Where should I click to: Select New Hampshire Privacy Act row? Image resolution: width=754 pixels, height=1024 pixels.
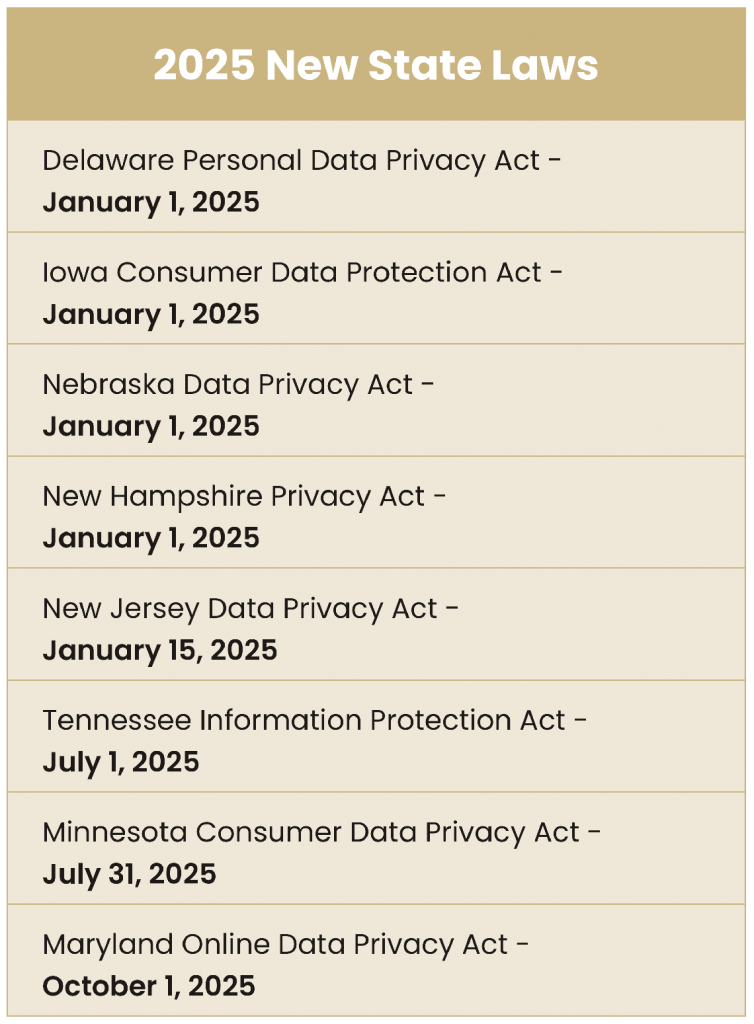(x=376, y=512)
